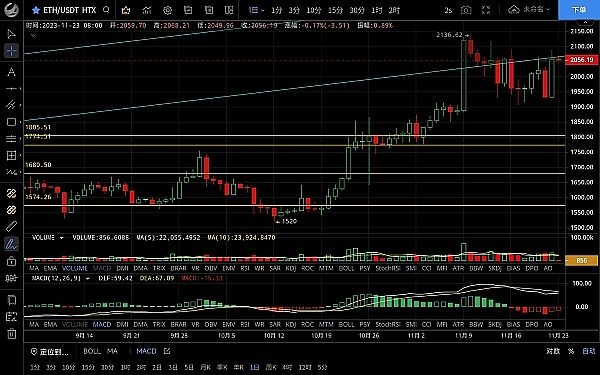Open chart settings gear icon

pyautogui.click(x=167, y=10)
